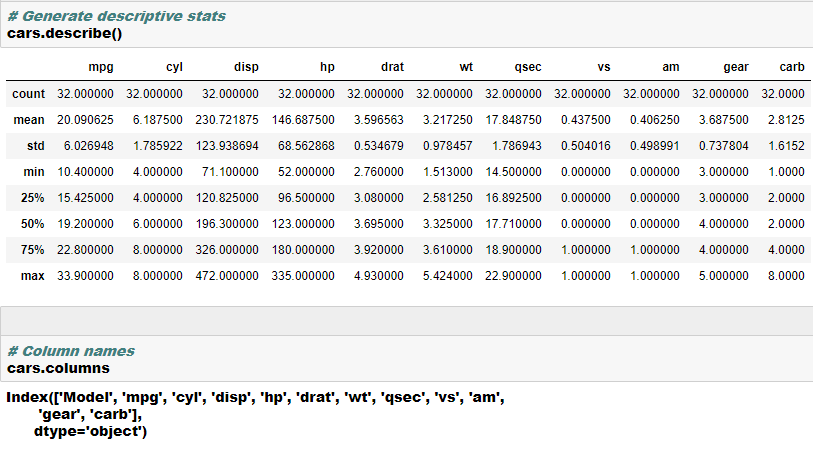Select the count row label

pyautogui.click(x=29, y=94)
